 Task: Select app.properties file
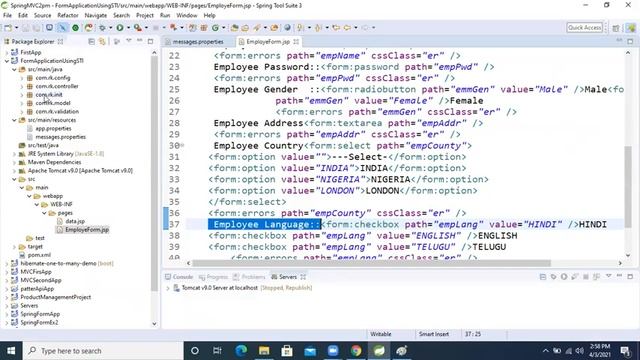[x=53, y=128]
